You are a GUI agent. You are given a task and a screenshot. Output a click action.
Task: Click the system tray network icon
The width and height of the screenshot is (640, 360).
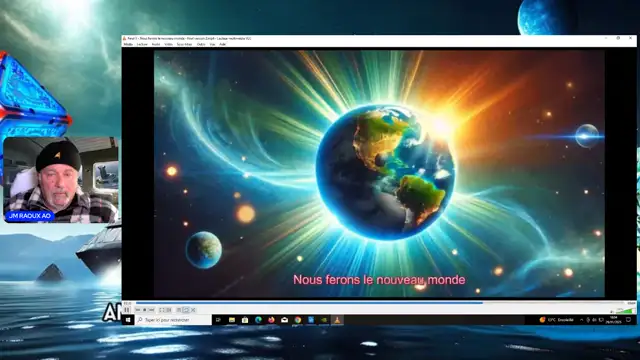[x=601, y=320]
